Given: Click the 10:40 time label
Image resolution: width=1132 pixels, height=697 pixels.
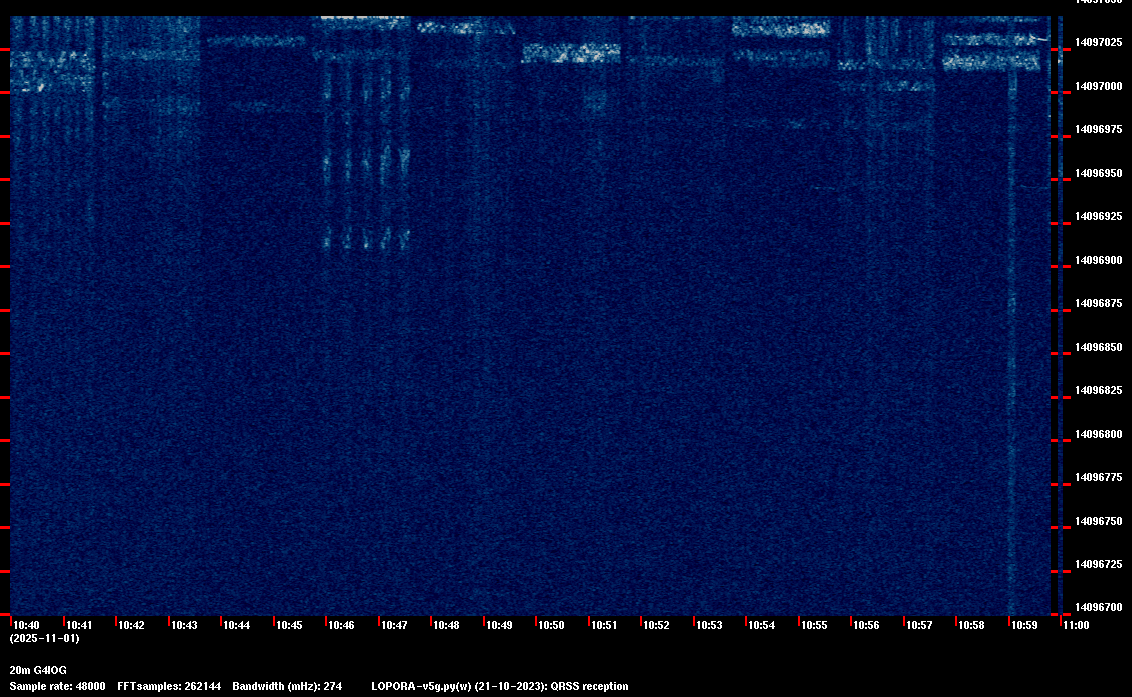Looking at the screenshot, I should pos(27,625).
